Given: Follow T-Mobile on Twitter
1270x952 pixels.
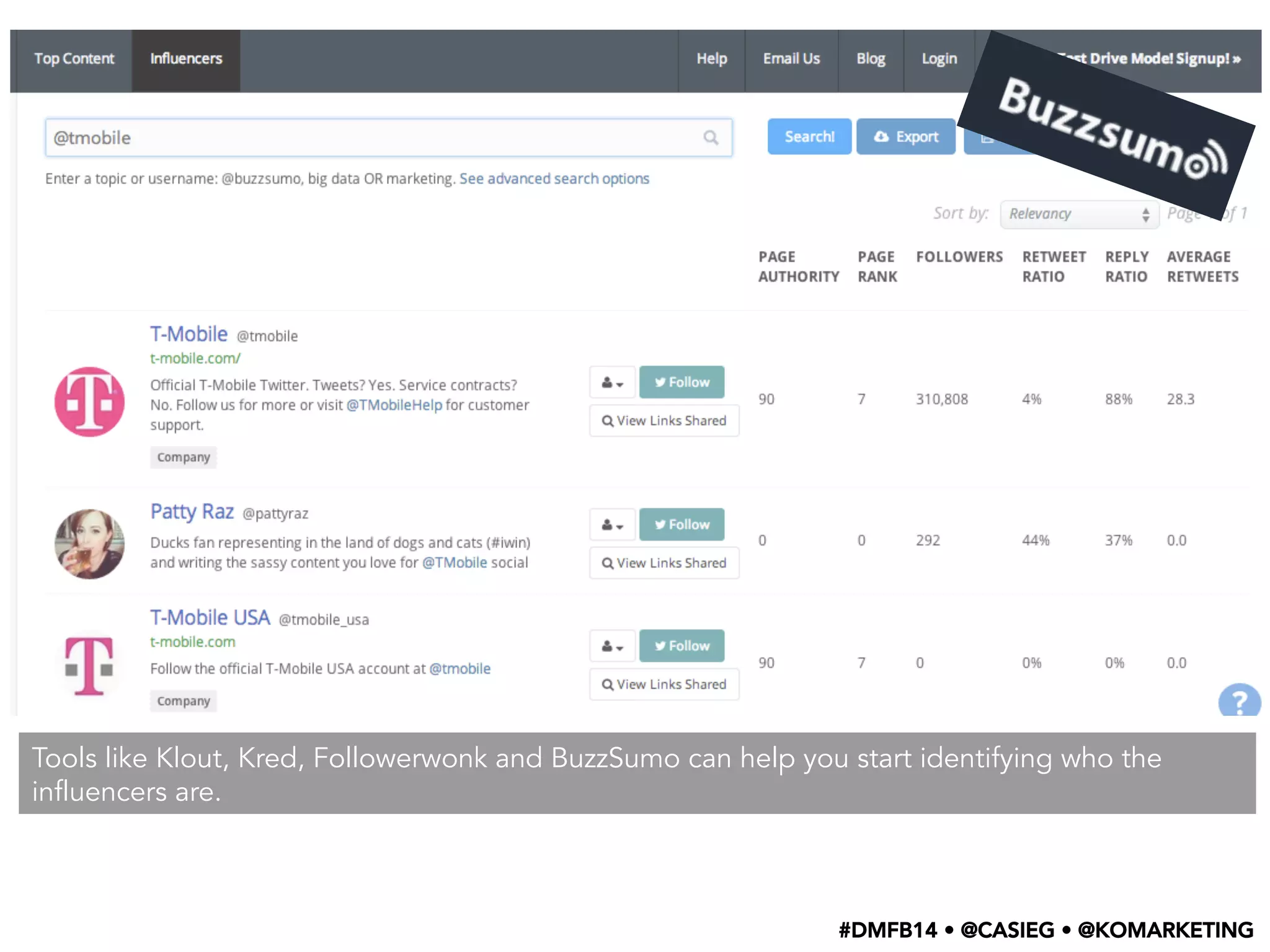Looking at the screenshot, I should [682, 382].
